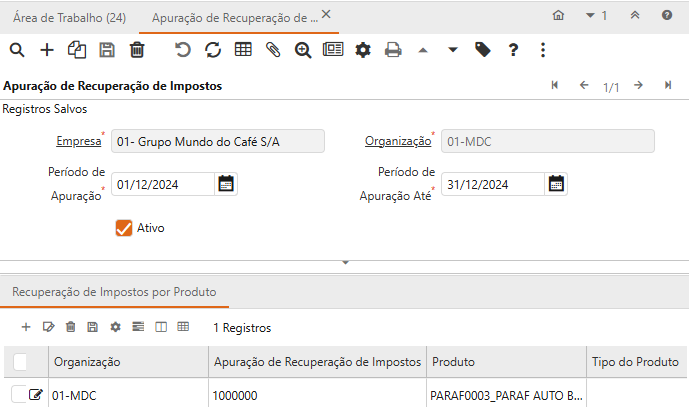Tick the select-all checkbox in grid header
The width and height of the screenshot is (689, 414).
pos(20,361)
